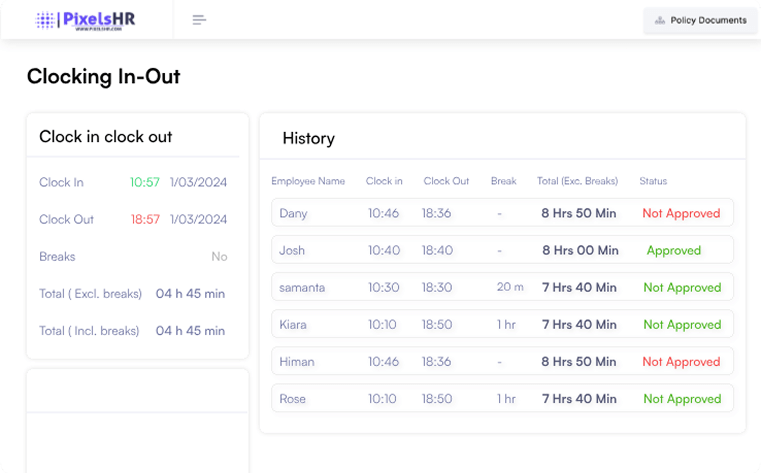Click the Total (Exc. Breaks) header
761x473 pixels.
click(578, 181)
